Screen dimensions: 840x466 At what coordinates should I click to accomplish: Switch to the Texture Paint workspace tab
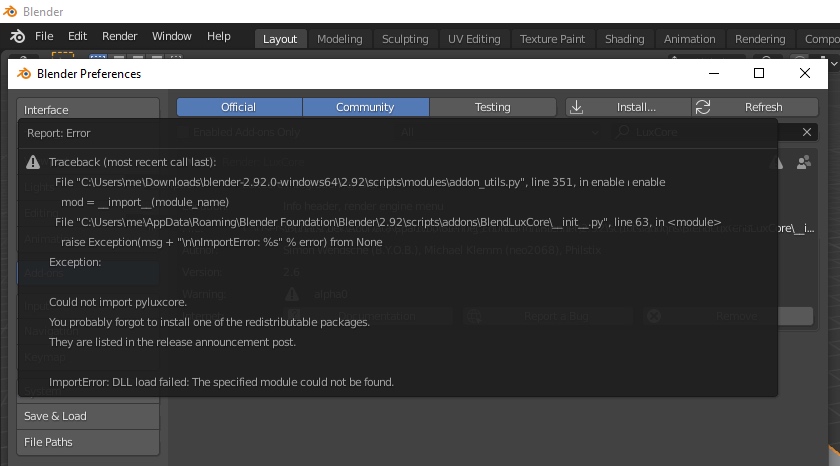click(552, 39)
